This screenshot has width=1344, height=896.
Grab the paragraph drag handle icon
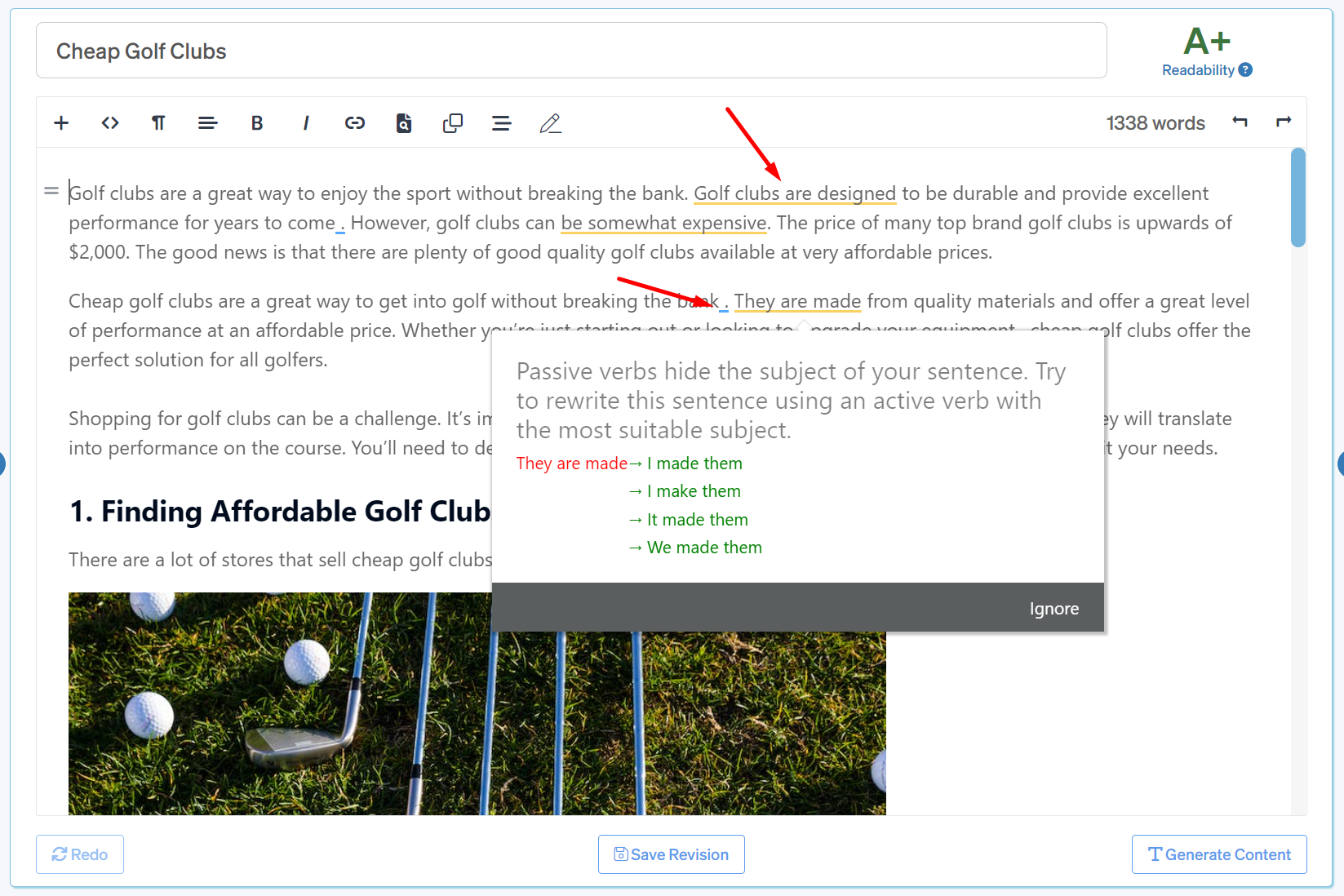[x=51, y=191]
